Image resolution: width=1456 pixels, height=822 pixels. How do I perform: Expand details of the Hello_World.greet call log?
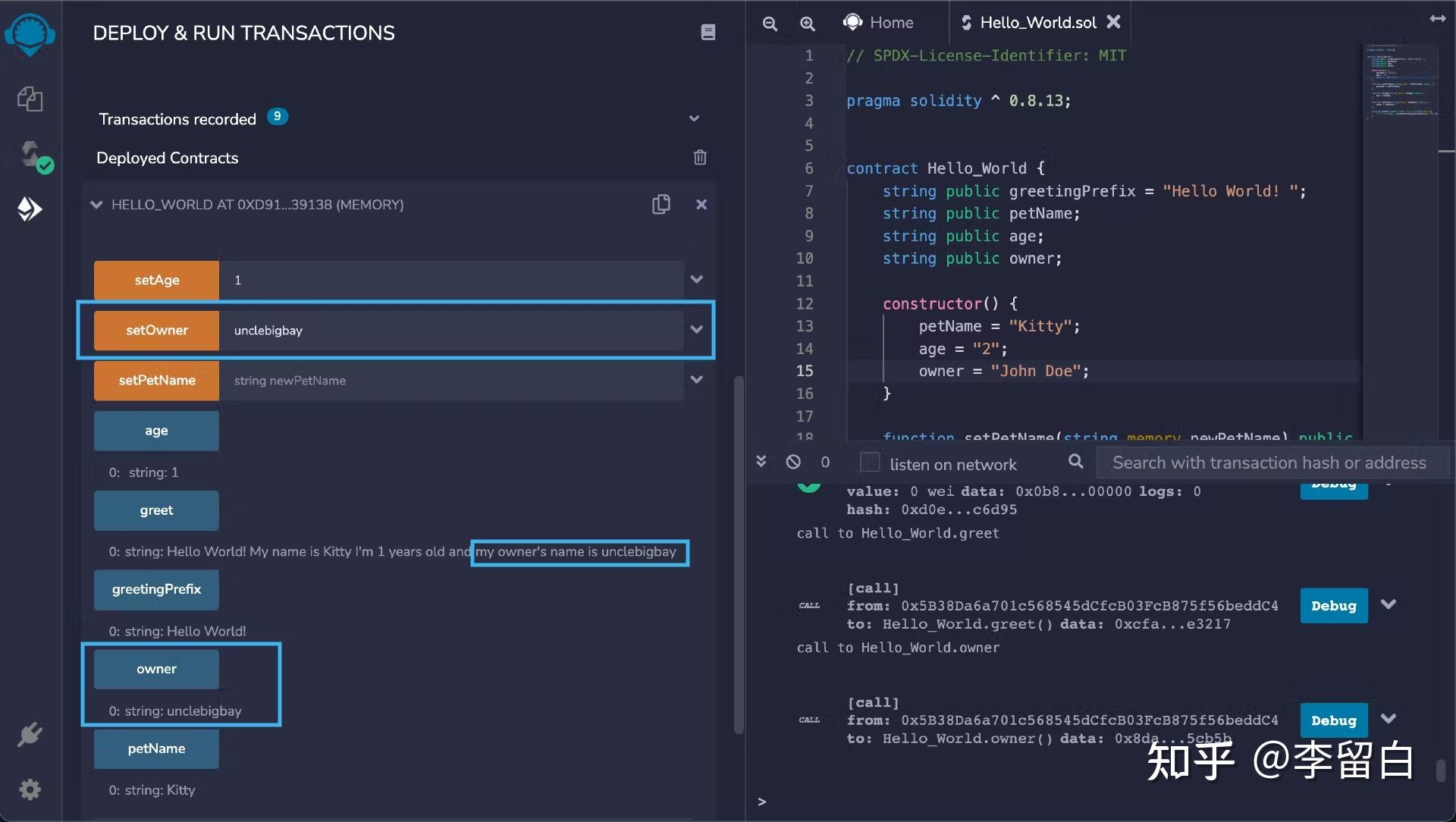click(1389, 604)
